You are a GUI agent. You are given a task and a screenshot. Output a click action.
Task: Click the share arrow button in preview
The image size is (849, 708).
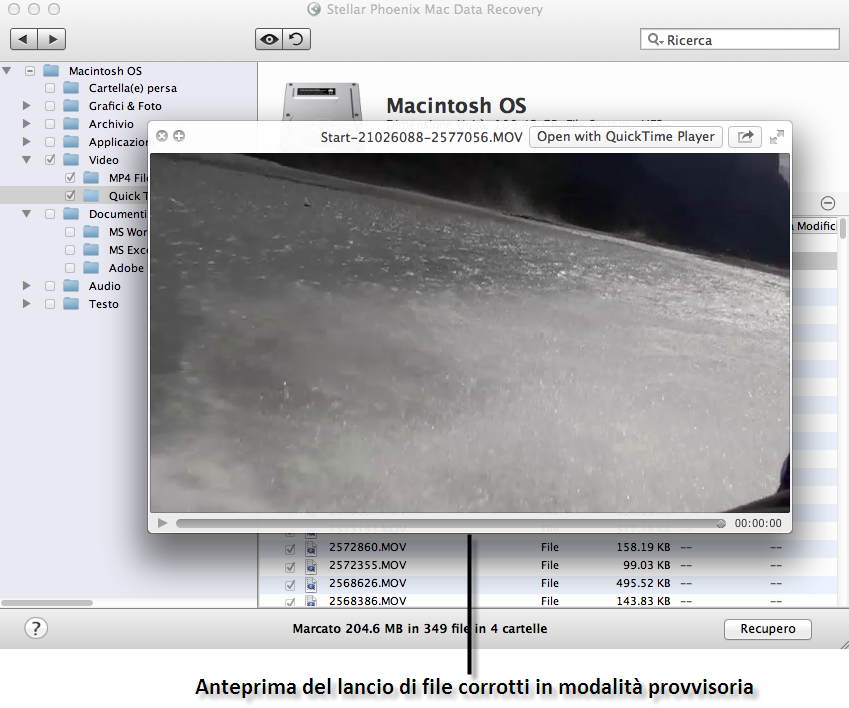pyautogui.click(x=745, y=136)
